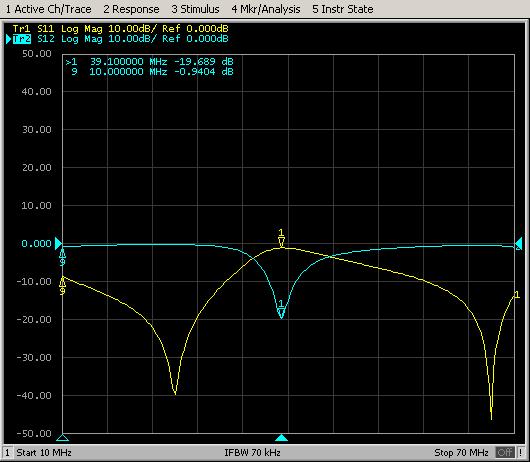530x462 pixels.
Task: Click the channel 1 indicator in status bar
Action: [7, 453]
